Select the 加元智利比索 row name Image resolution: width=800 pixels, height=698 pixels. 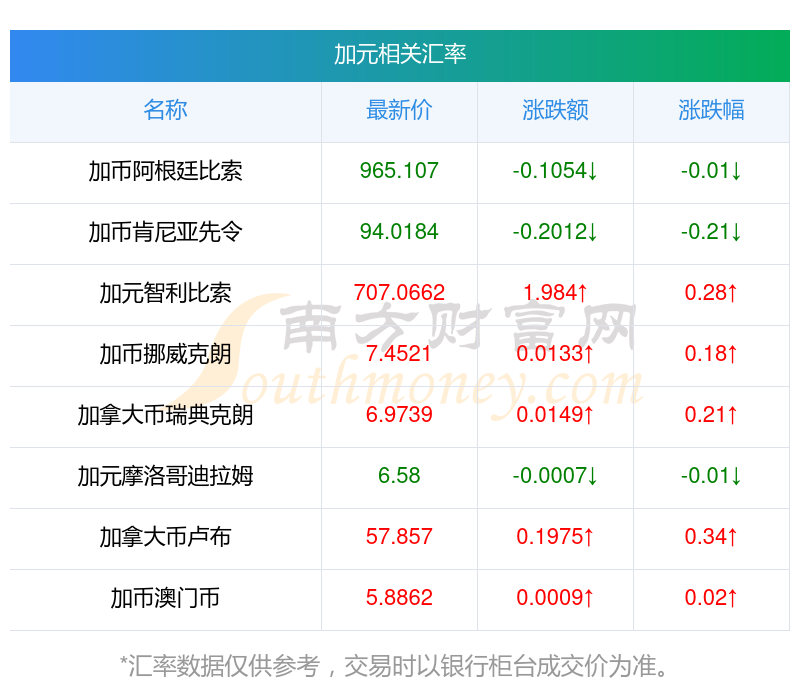click(165, 293)
